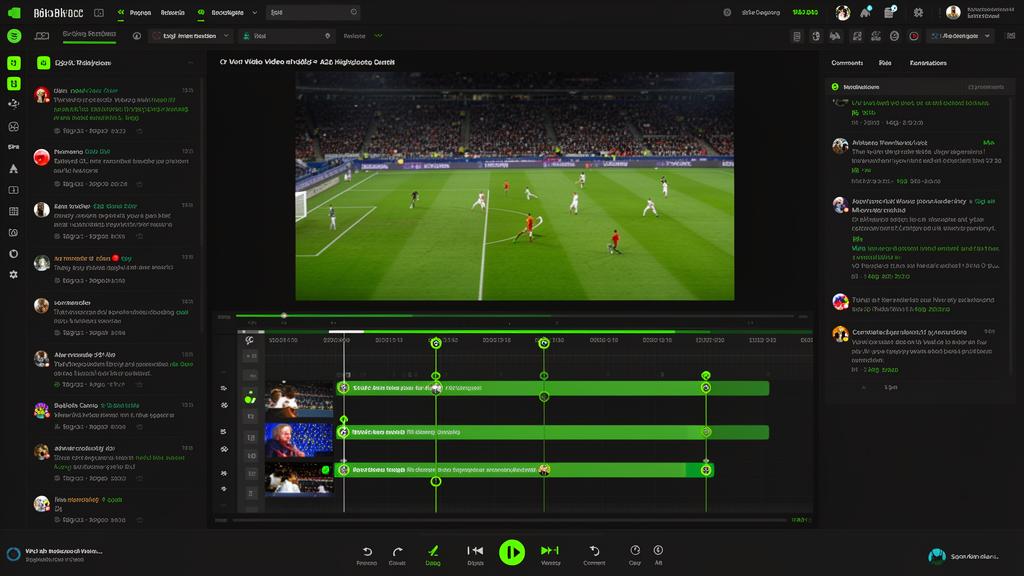
Task: Click the first green marker on the timeline ruler
Action: pyautogui.click(x=436, y=344)
